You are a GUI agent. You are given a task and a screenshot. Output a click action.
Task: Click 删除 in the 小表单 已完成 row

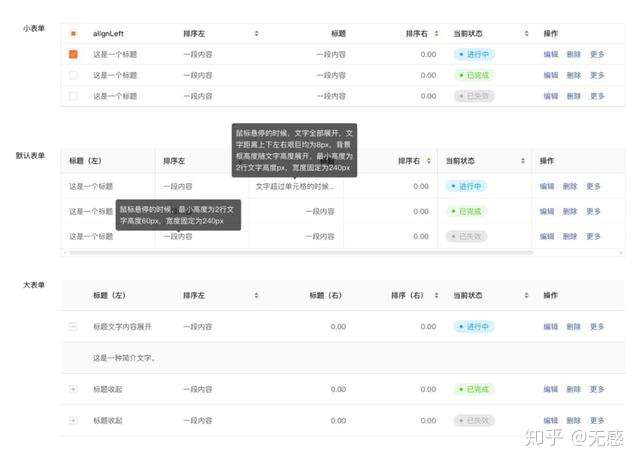click(573, 75)
